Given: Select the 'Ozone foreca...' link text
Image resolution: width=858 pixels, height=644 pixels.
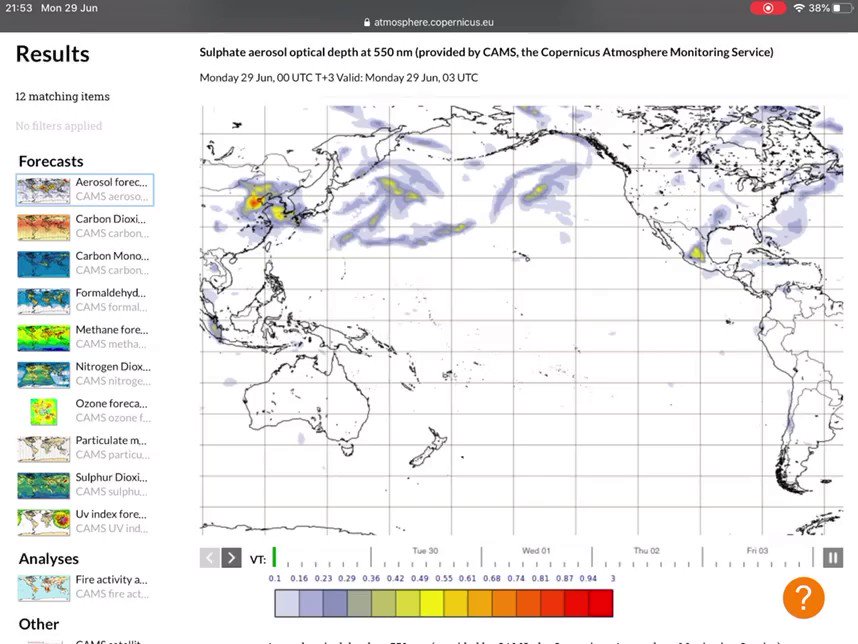Looking at the screenshot, I should point(112,404).
